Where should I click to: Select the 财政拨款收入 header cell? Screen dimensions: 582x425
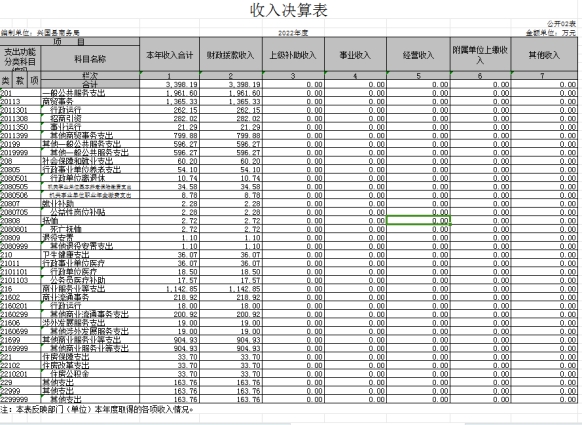231,55
